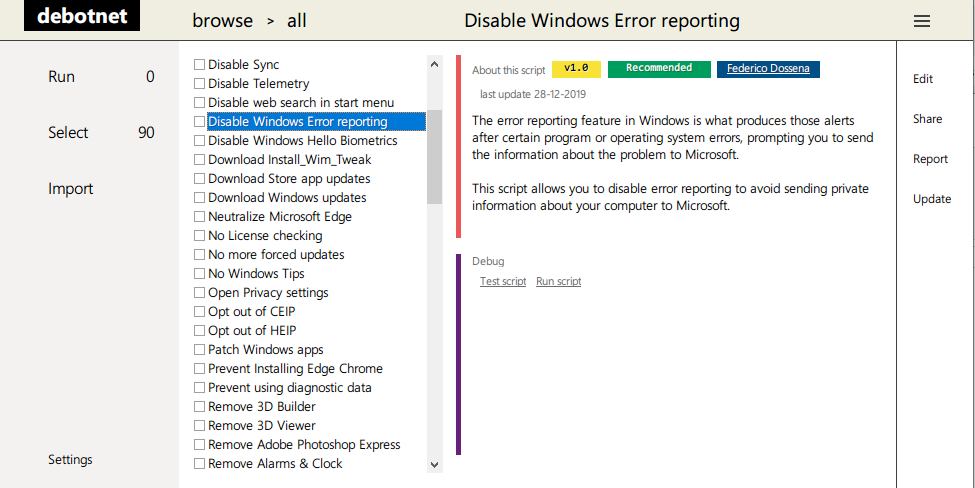Image resolution: width=975 pixels, height=488 pixels.
Task: Click the Test script link
Action: 503,282
